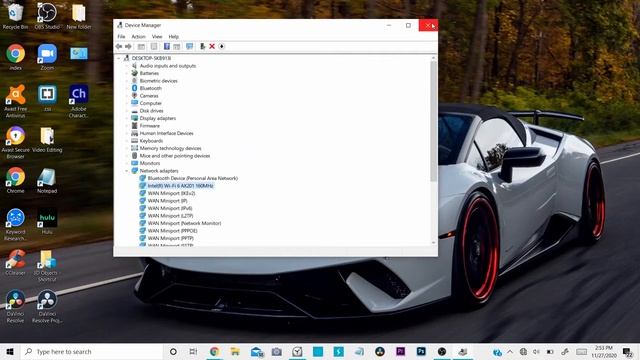Screen dimensions: 640x360
Task: Select the CCleaner desktop icon
Action: click(x=16, y=262)
